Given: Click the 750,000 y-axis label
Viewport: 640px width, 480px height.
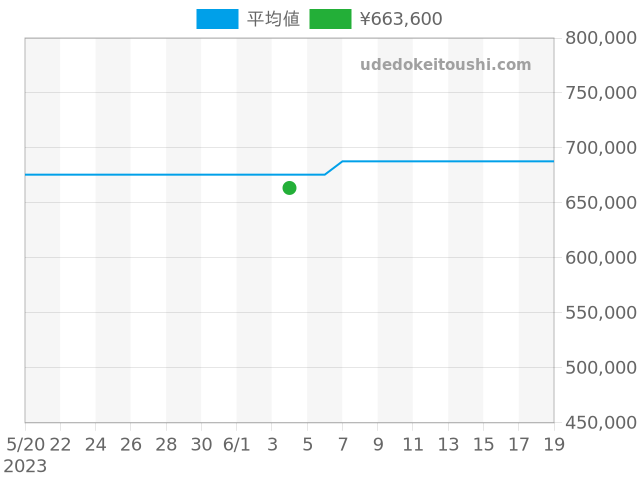Looking at the screenshot, I should 601,93.
